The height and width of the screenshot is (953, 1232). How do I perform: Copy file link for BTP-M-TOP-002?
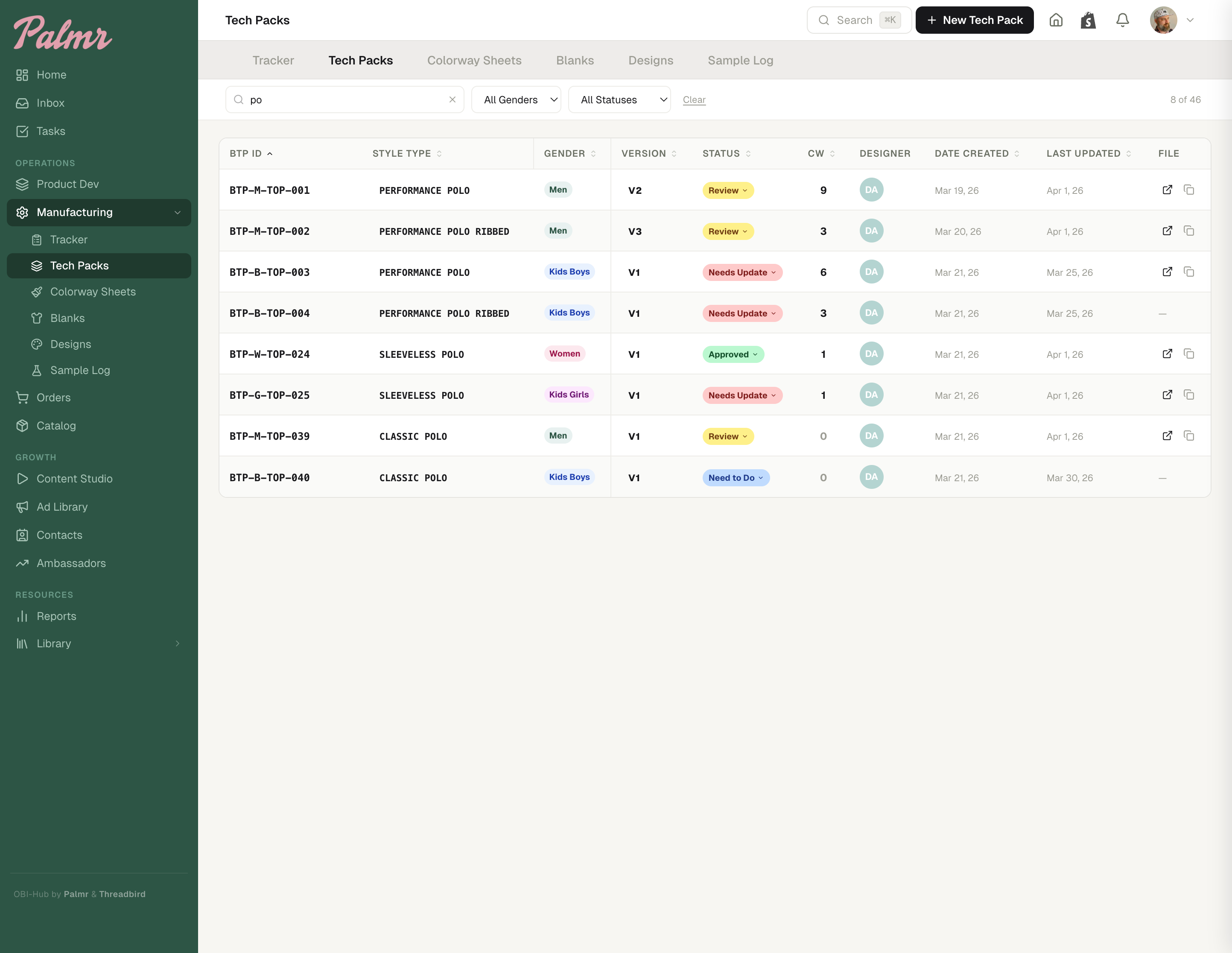1188,231
